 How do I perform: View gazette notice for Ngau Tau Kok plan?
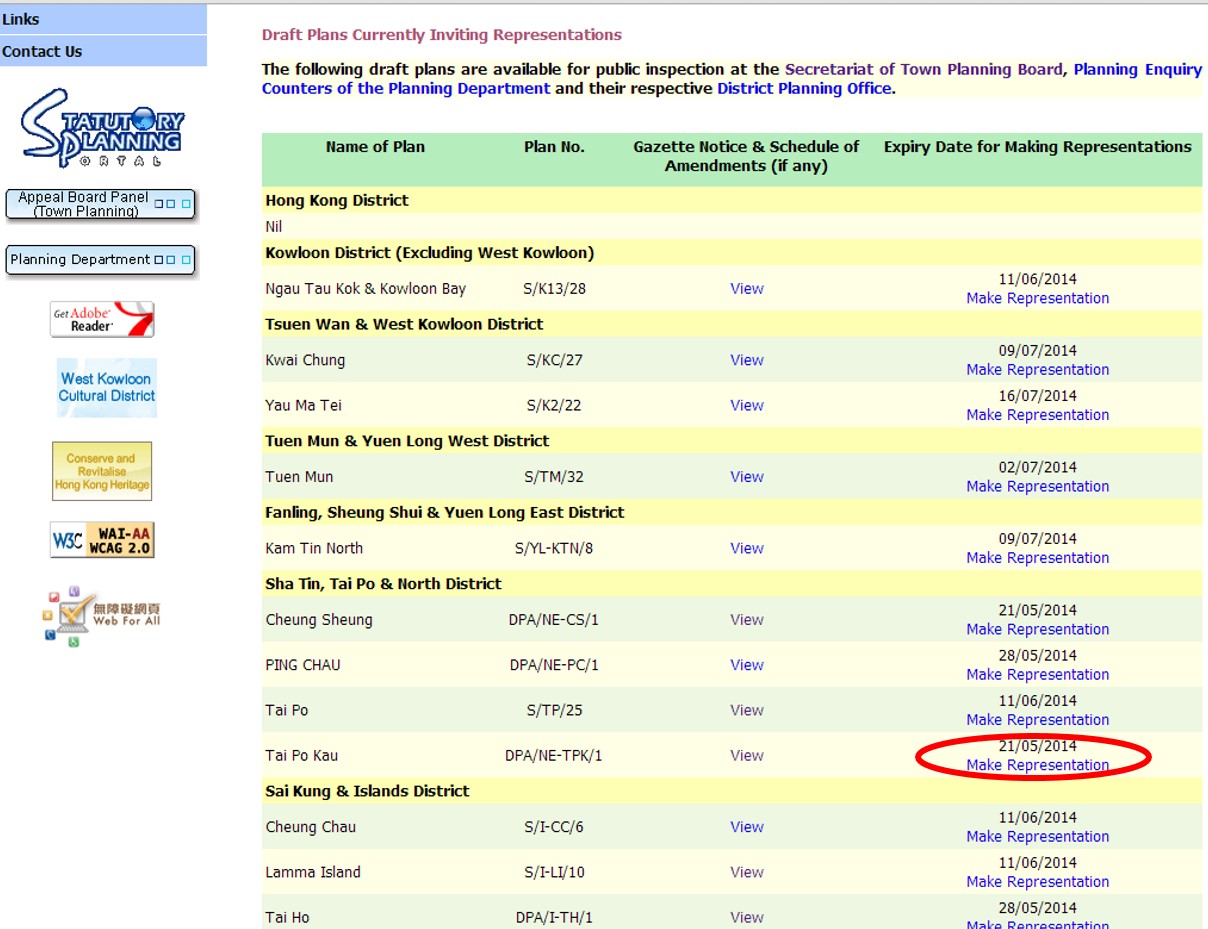pyautogui.click(x=746, y=289)
